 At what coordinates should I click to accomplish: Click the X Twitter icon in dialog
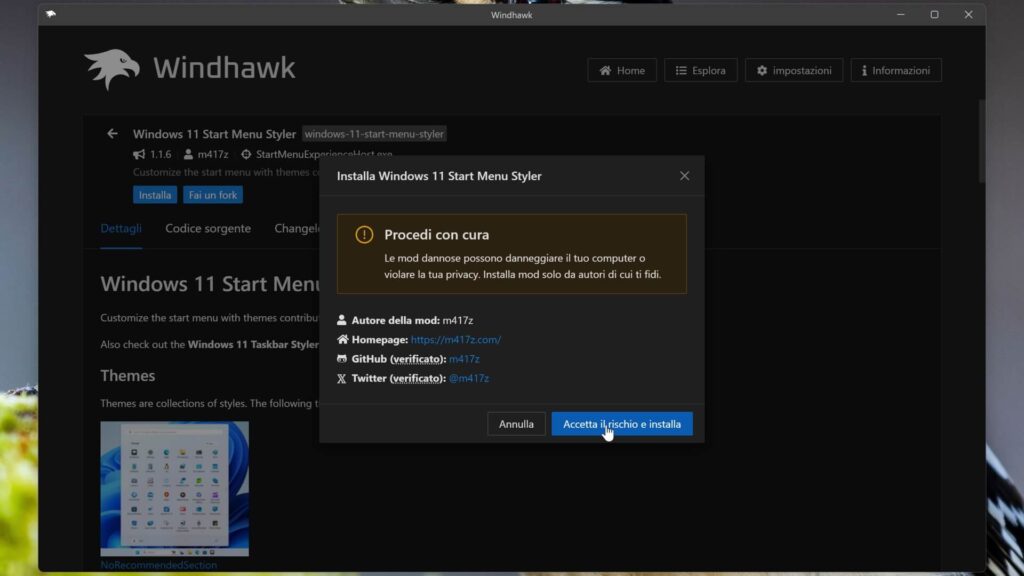pos(342,378)
